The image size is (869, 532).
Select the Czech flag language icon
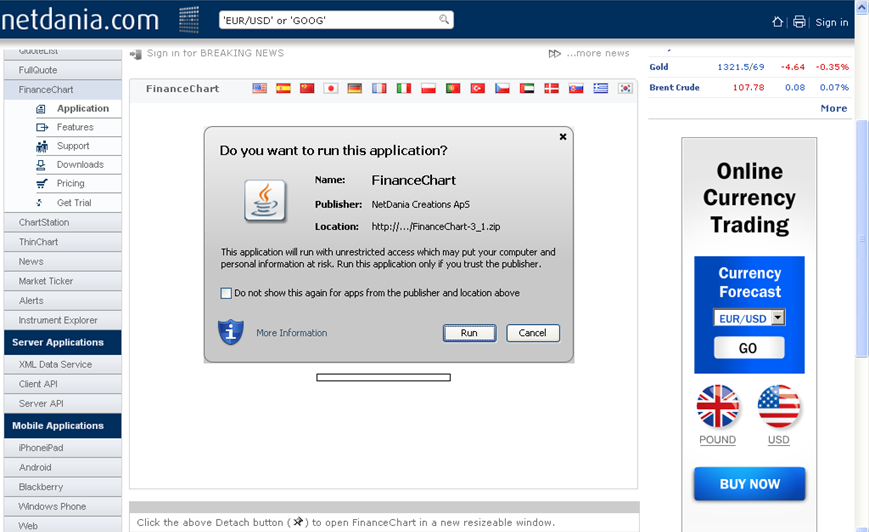pos(502,88)
